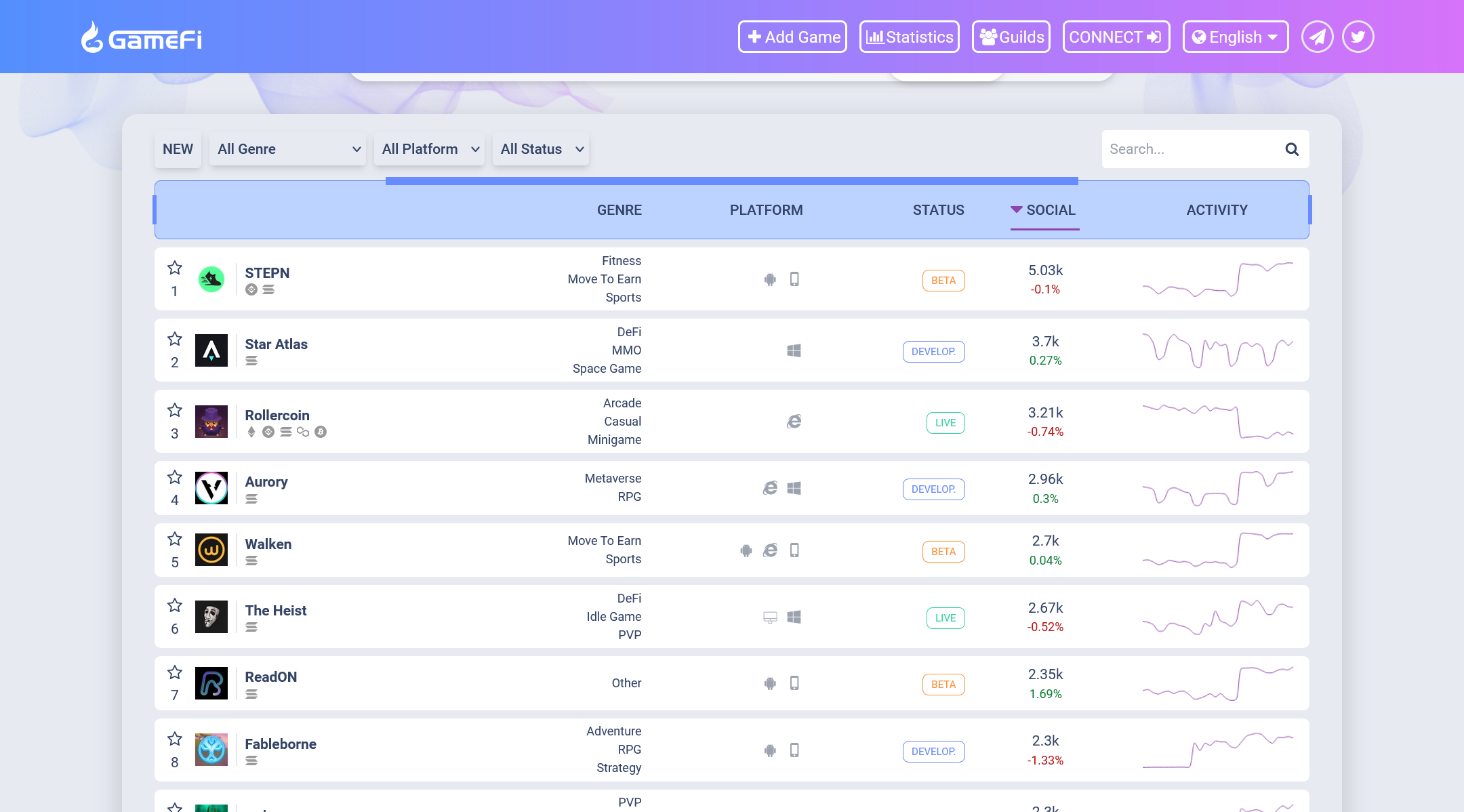Open the All Status dropdown

pos(541,149)
